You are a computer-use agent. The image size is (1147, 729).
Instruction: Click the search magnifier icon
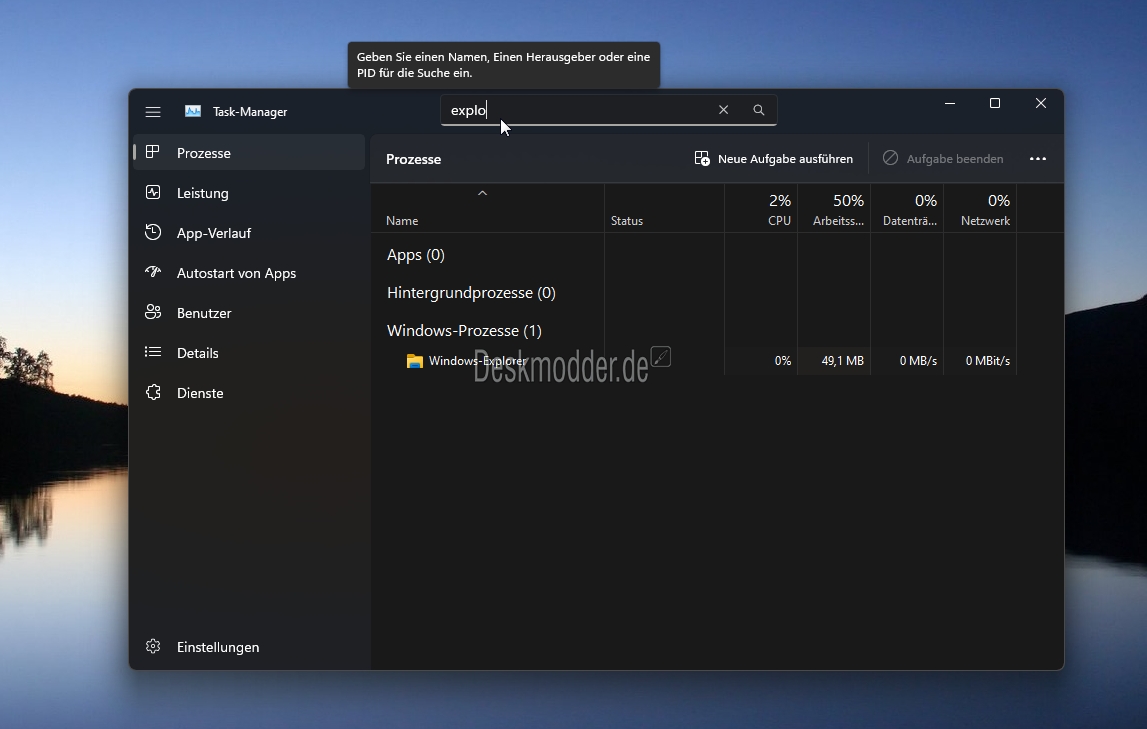click(x=759, y=110)
